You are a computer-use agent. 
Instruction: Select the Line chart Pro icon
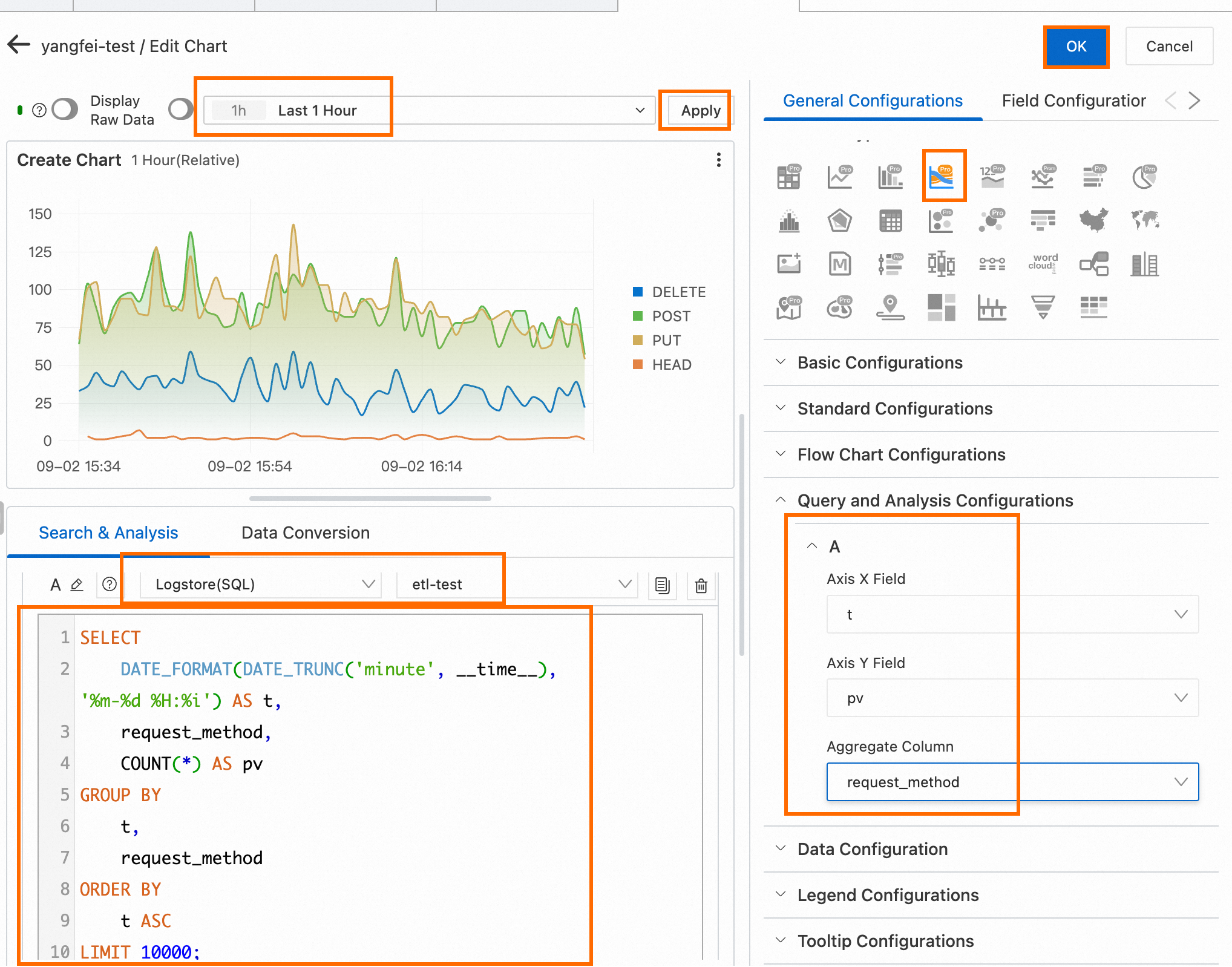coord(840,177)
